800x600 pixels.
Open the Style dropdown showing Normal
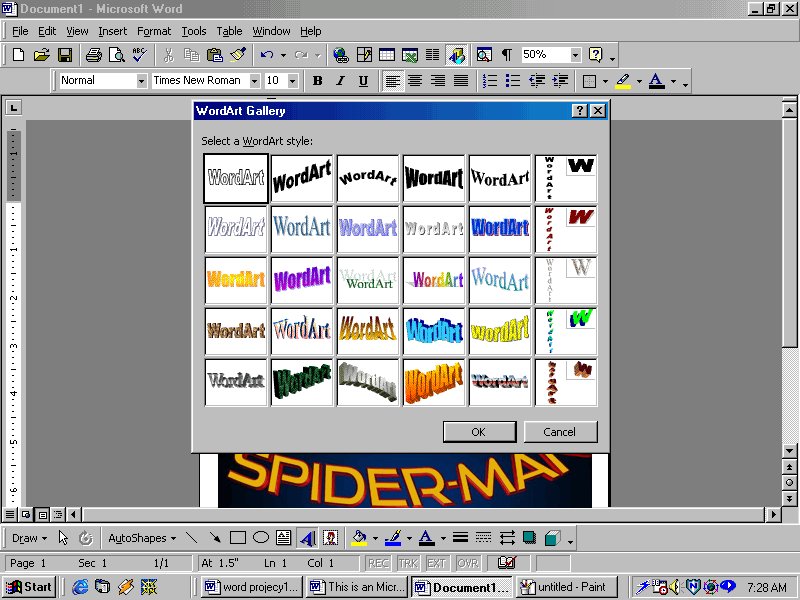141,81
